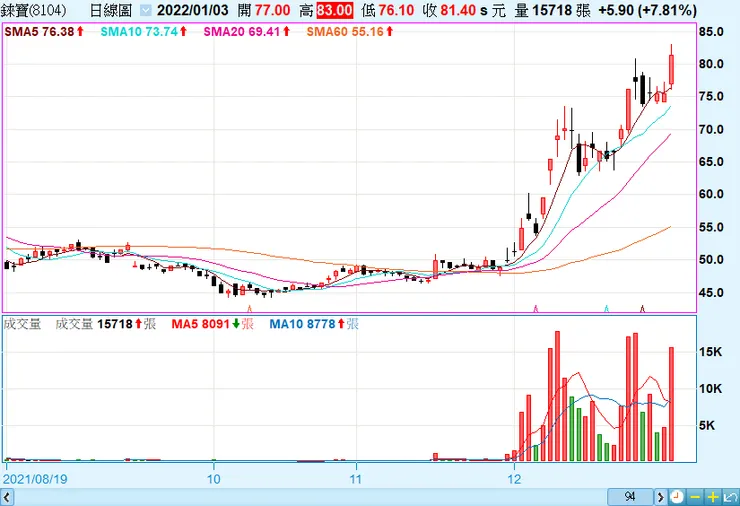The height and width of the screenshot is (506, 740).
Task: Click the 45.0 price axis label
Action: pyautogui.click(x=711, y=293)
